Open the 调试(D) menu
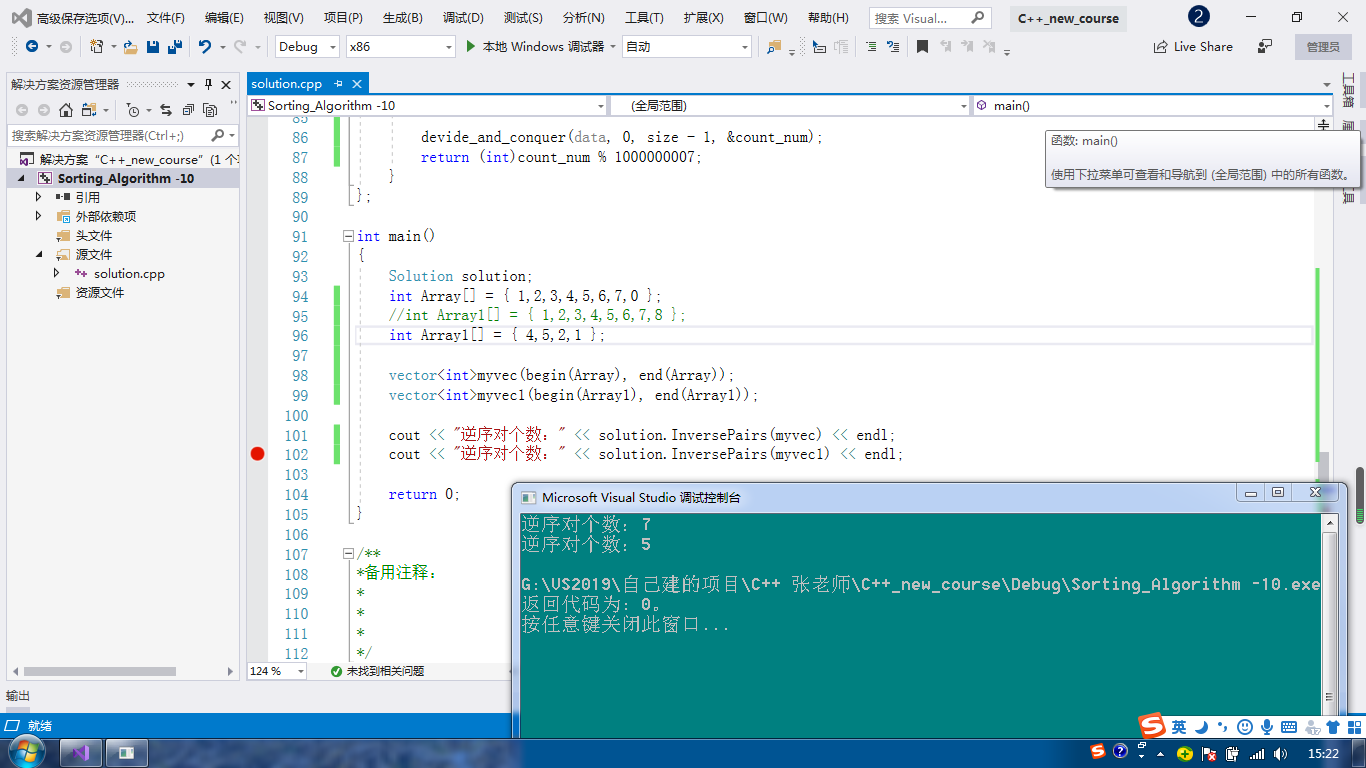The width and height of the screenshot is (1366, 768). (x=463, y=18)
